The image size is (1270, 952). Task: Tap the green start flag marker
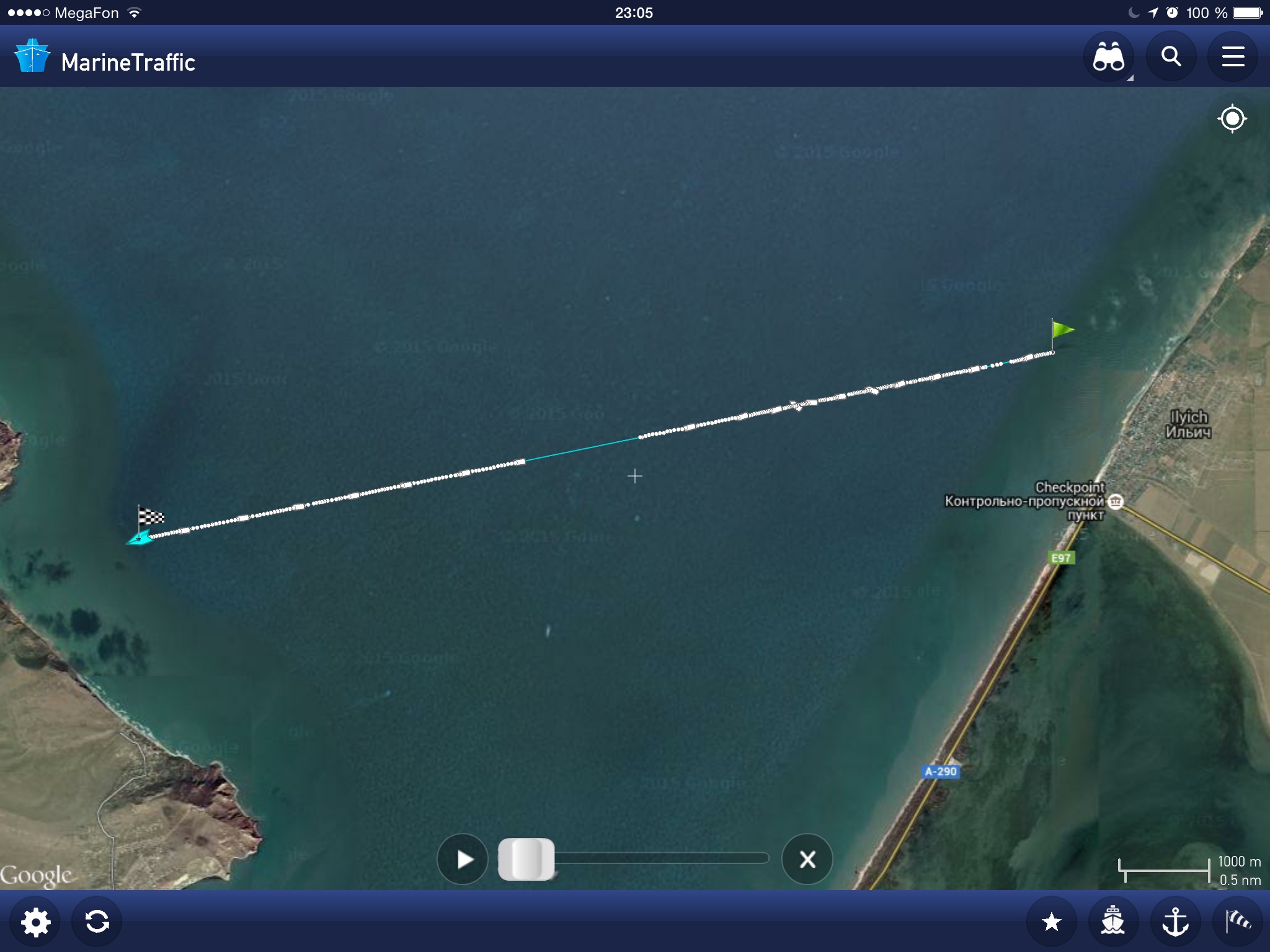click(1062, 335)
